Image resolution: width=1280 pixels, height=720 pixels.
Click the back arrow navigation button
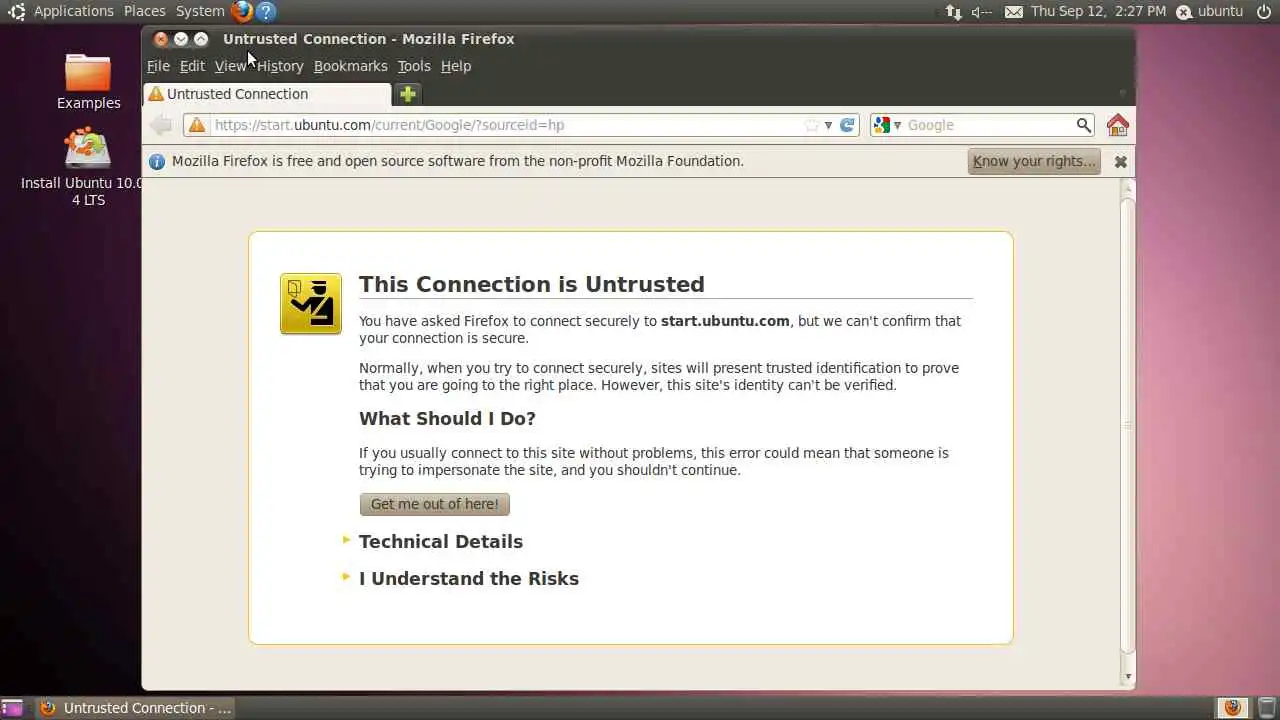coord(161,125)
